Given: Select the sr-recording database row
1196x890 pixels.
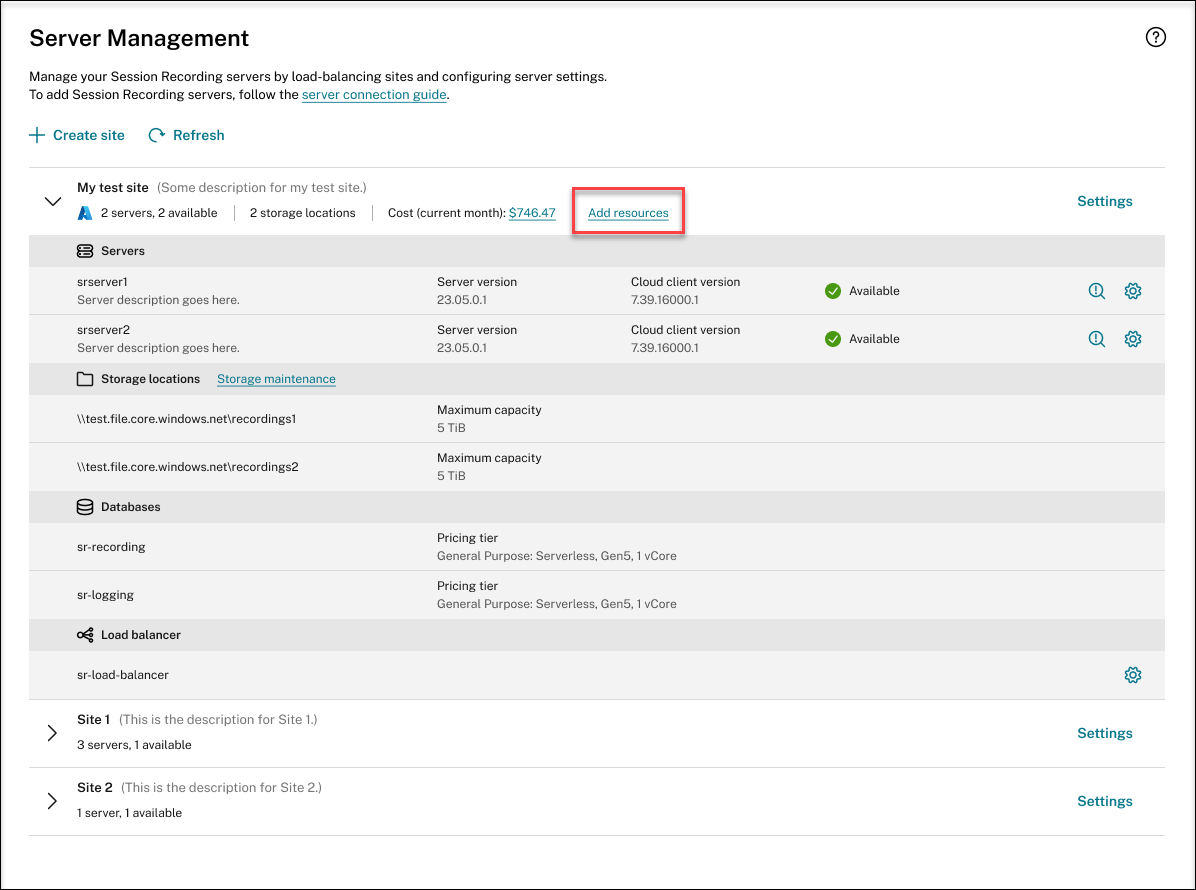Looking at the screenshot, I should coord(111,547).
